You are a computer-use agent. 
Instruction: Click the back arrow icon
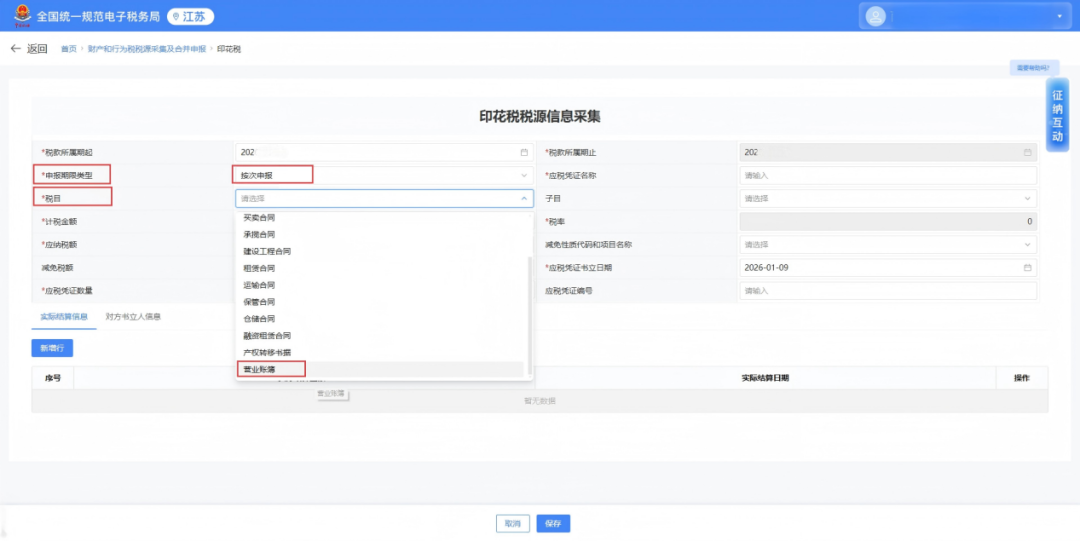click(16, 49)
